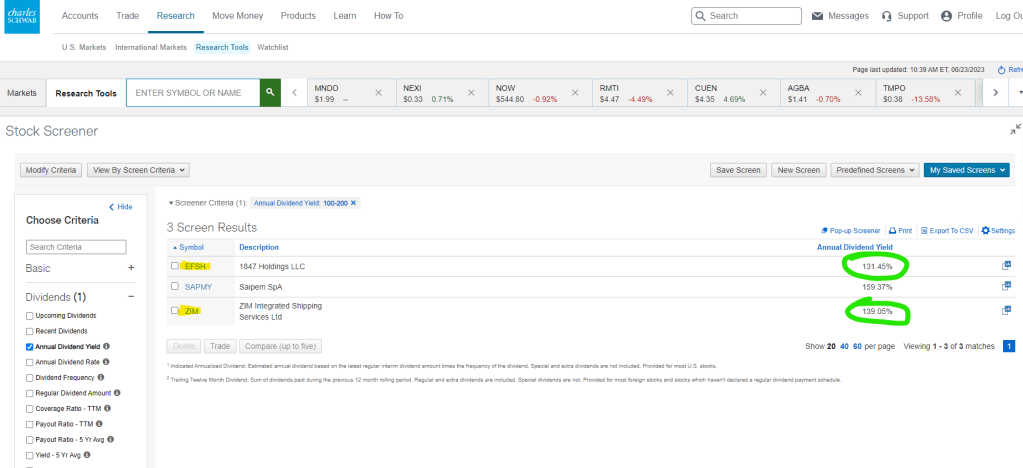
Task: Open Settings gear for screen results
Action: [x=985, y=230]
